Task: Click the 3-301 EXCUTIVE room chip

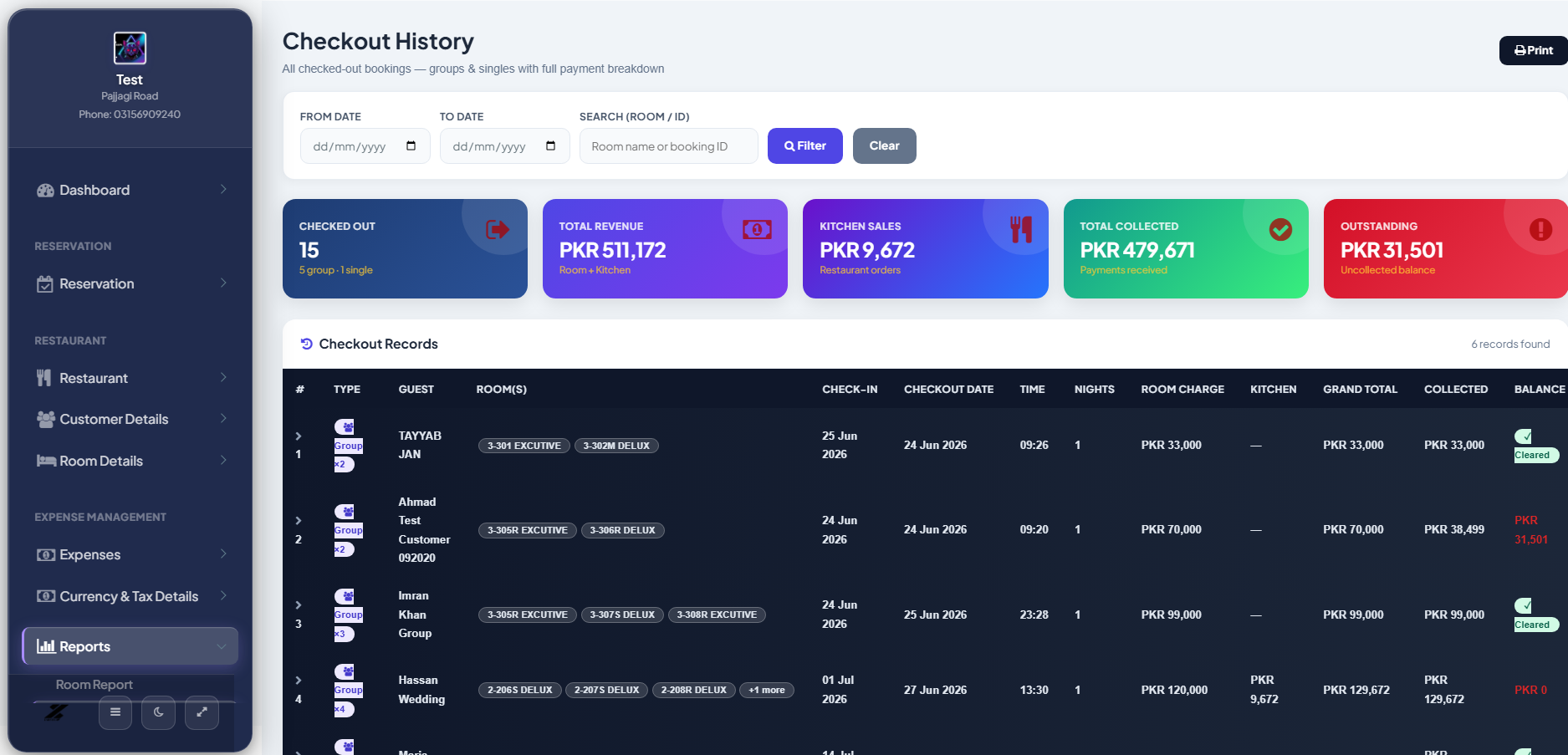Action: click(524, 446)
